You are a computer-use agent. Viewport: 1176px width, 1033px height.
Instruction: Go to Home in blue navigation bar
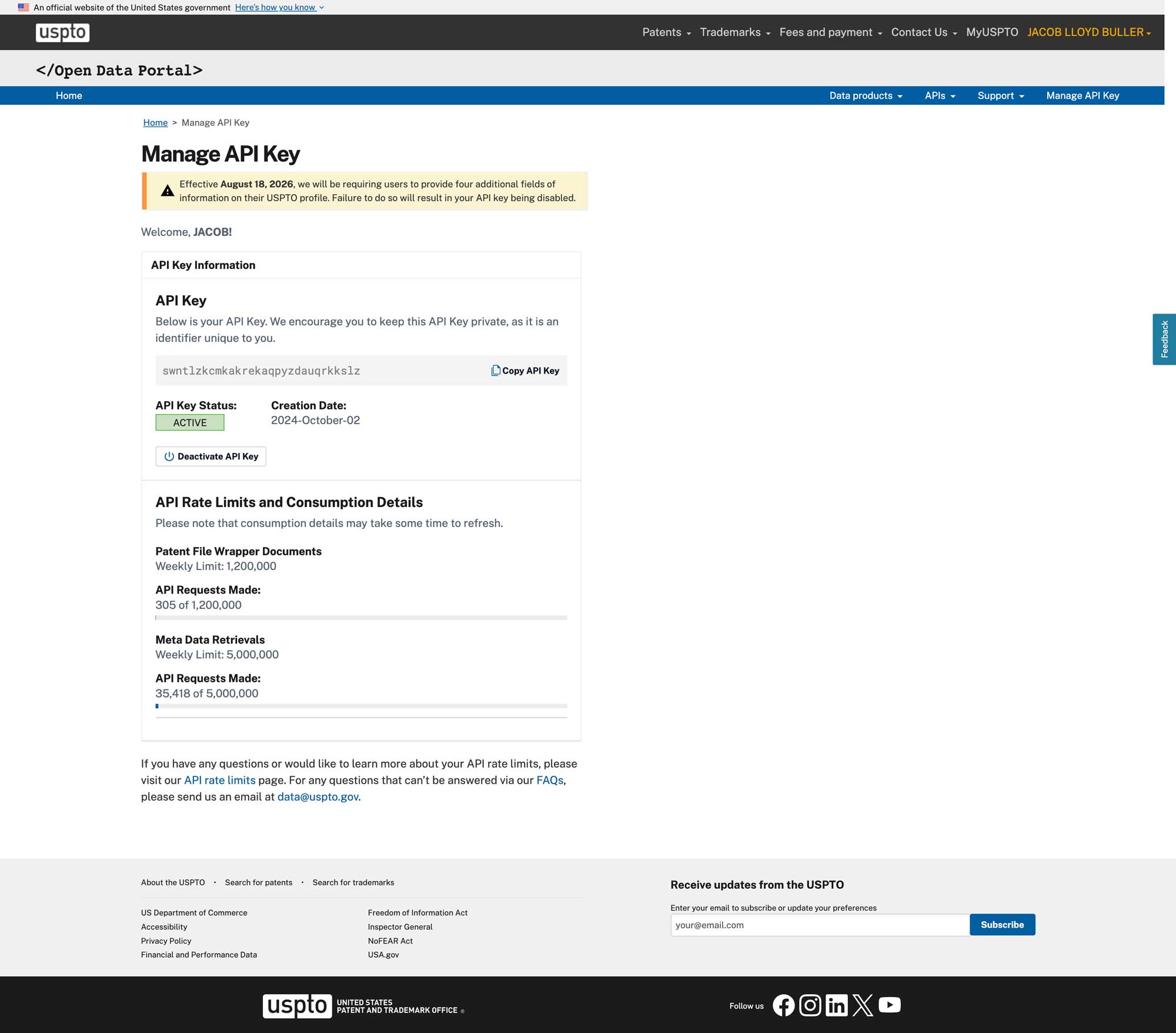(69, 95)
